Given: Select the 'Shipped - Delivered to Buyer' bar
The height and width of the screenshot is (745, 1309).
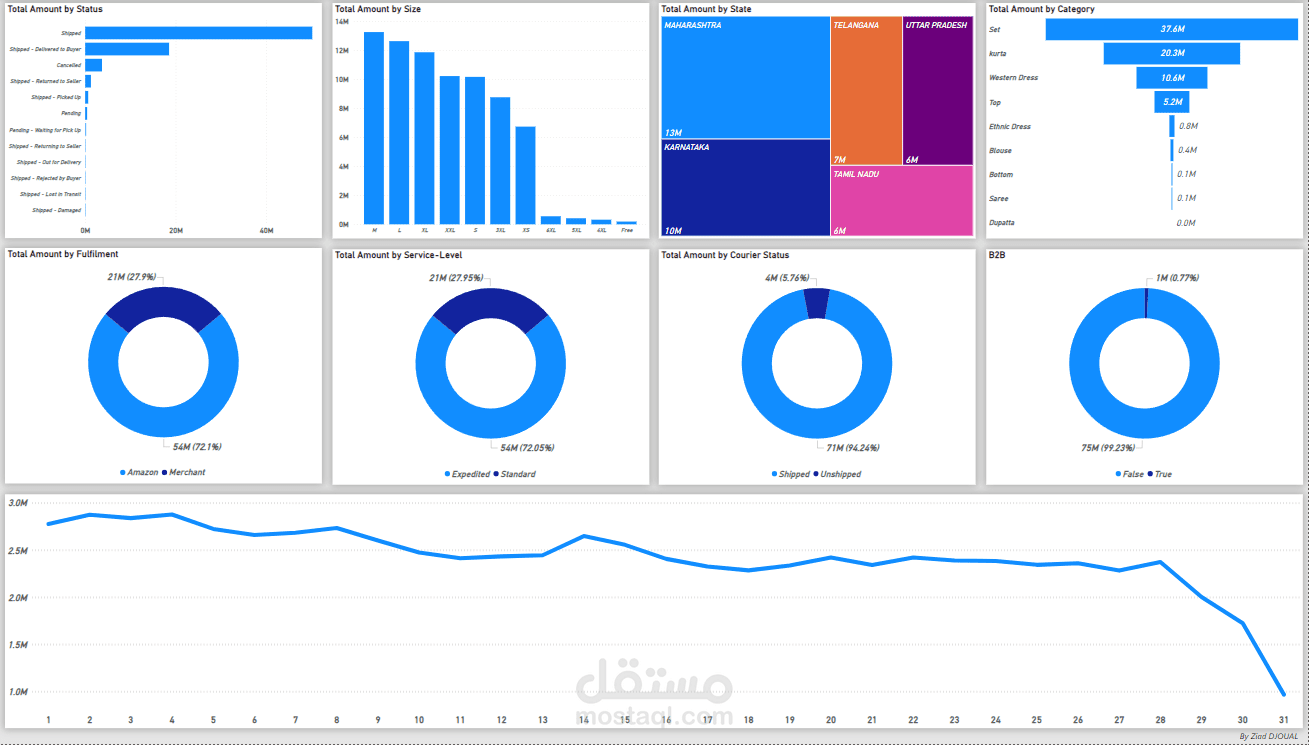Looking at the screenshot, I should (127, 48).
